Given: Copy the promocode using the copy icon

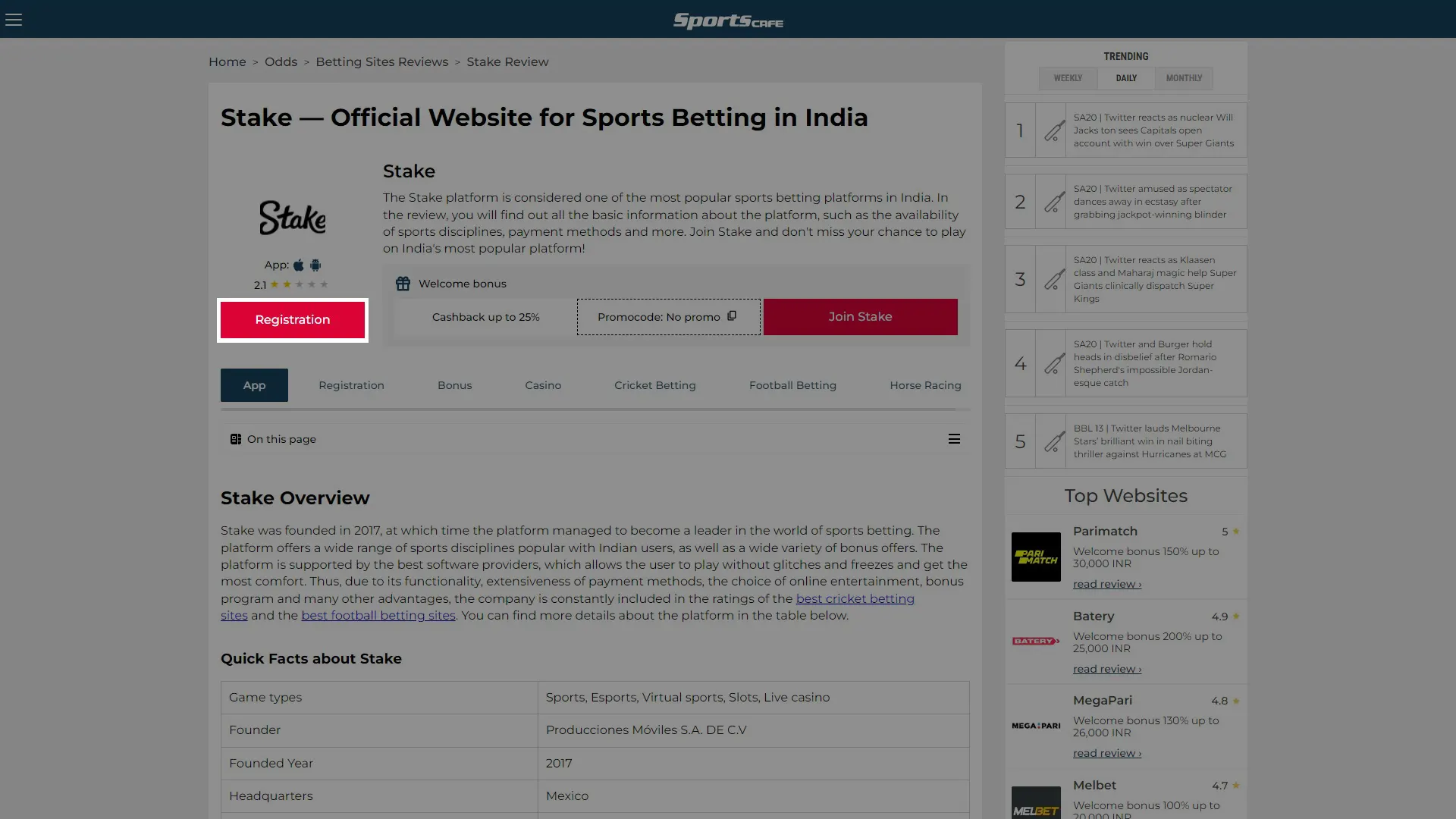Looking at the screenshot, I should (x=731, y=316).
